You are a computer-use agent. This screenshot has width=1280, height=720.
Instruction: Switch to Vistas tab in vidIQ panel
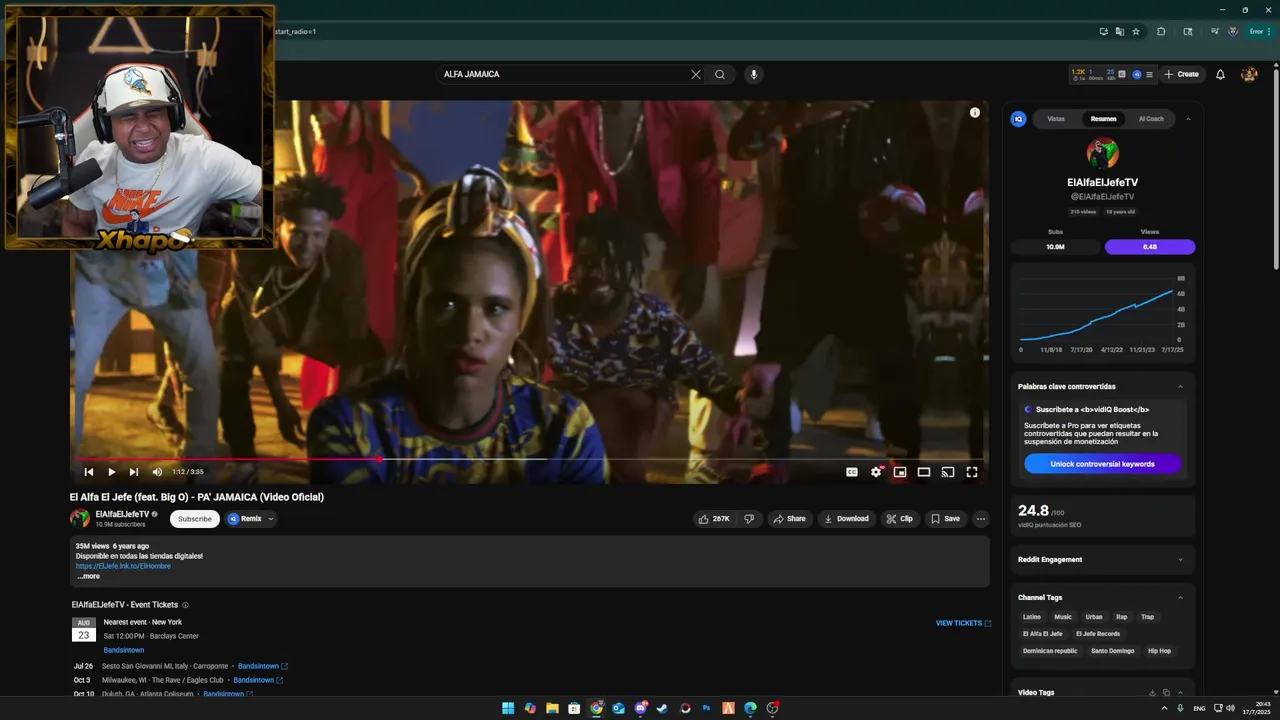click(1056, 119)
